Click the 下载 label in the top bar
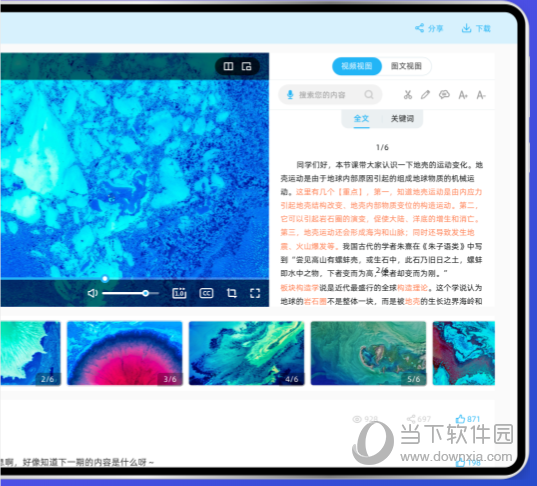The width and height of the screenshot is (537, 486). [483, 28]
